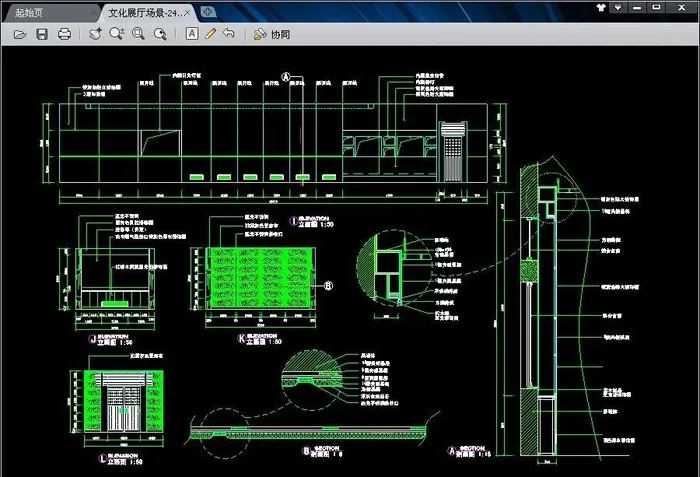Choose the zoom in/out magnifier tool

click(x=117, y=34)
